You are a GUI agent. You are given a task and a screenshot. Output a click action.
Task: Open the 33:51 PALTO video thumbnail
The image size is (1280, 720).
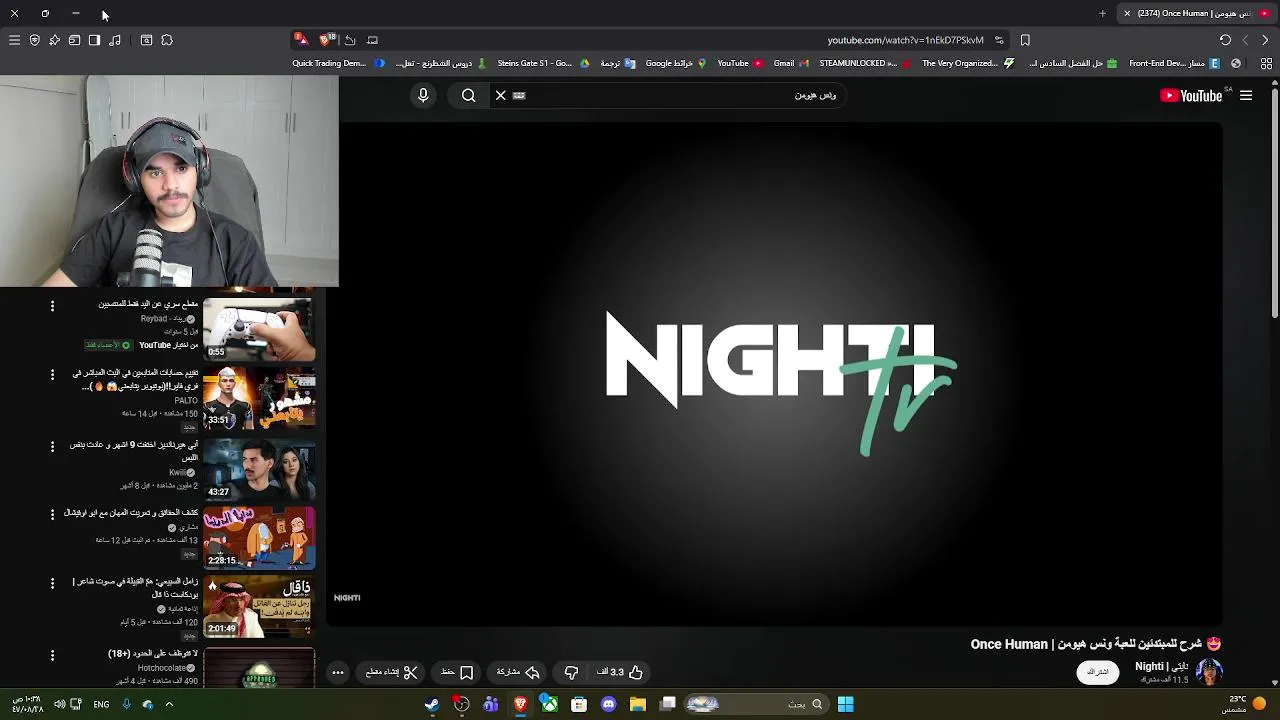[x=259, y=398]
